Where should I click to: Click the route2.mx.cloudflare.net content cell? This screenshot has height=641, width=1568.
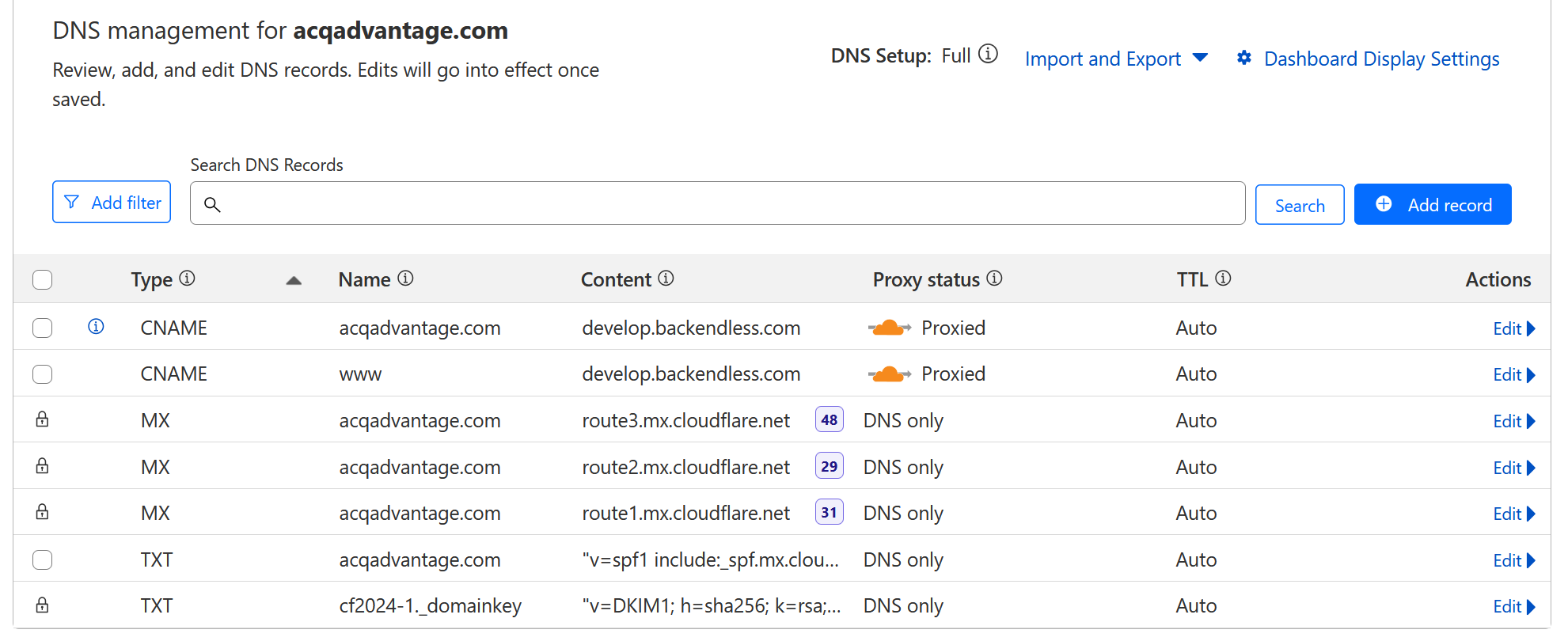pos(685,467)
